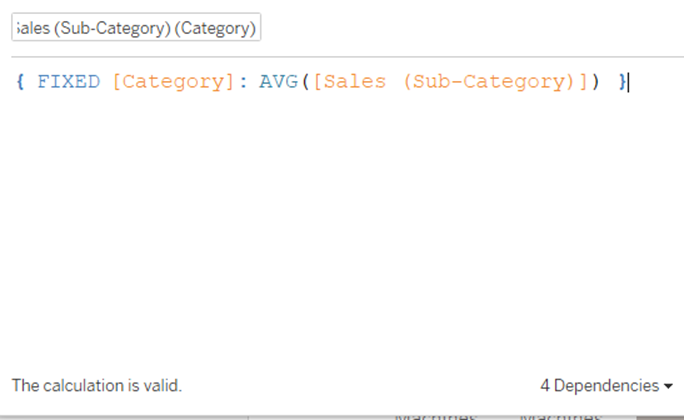The height and width of the screenshot is (420, 684).
Task: Click the closing curly brace of formula
Action: [x=622, y=82]
